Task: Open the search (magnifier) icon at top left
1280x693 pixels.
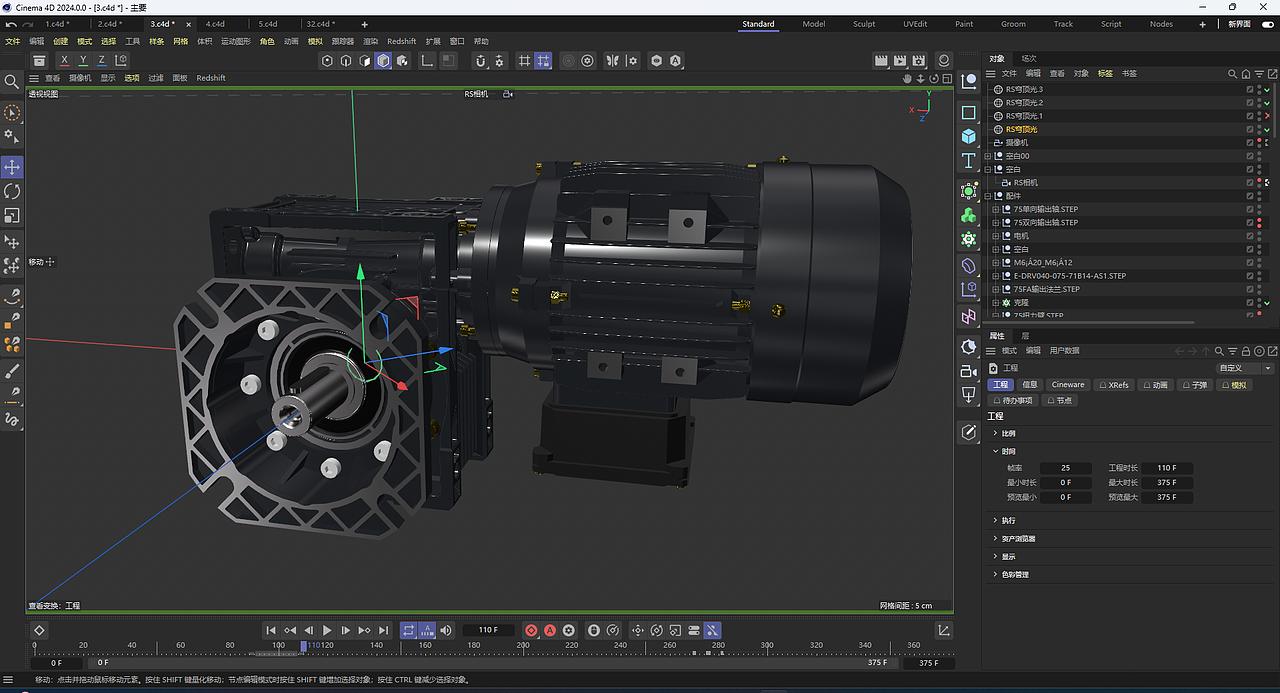Action: click(x=12, y=81)
